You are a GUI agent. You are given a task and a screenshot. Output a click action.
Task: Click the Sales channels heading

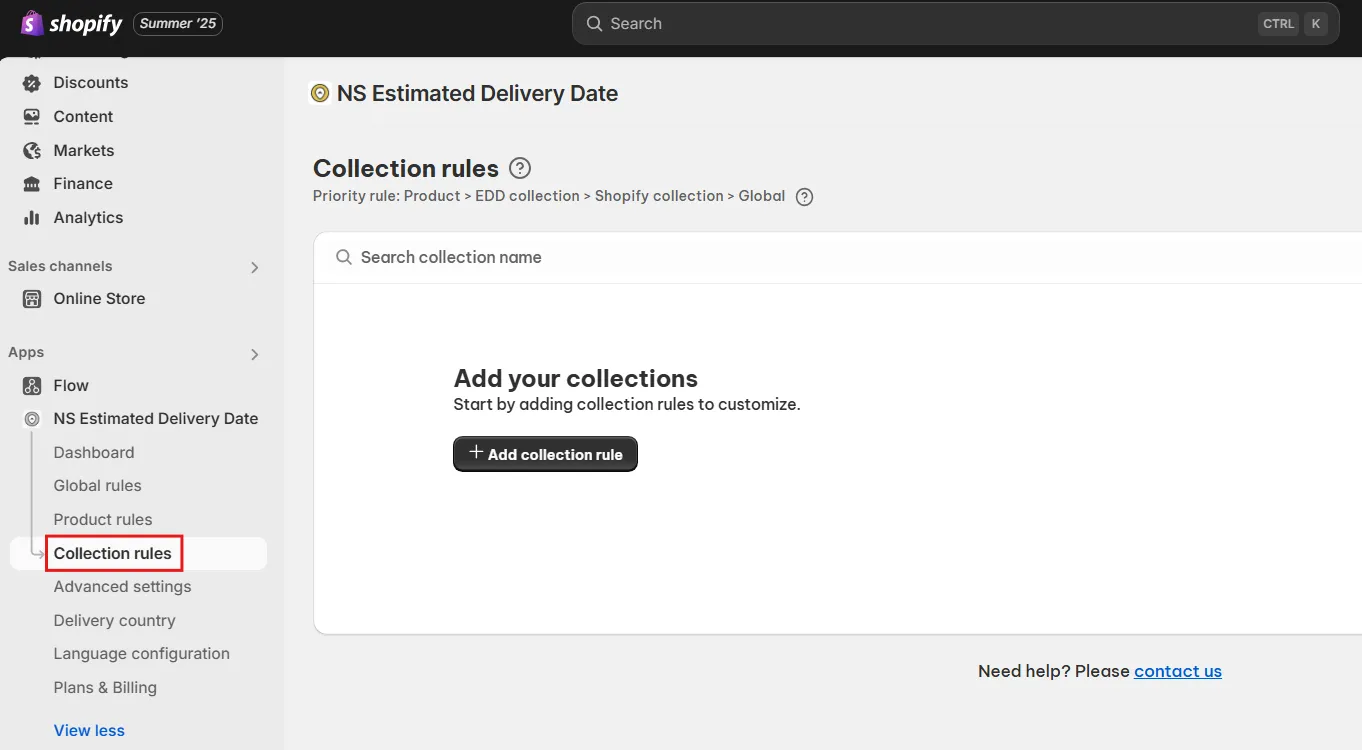click(x=60, y=266)
